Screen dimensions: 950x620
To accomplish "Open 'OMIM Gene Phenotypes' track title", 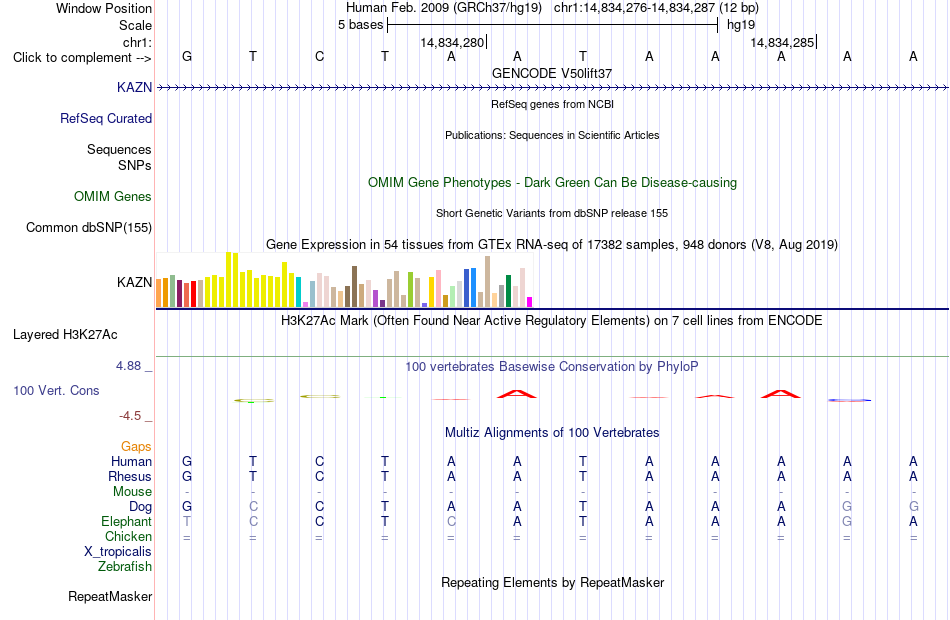I will click(x=552, y=182).
